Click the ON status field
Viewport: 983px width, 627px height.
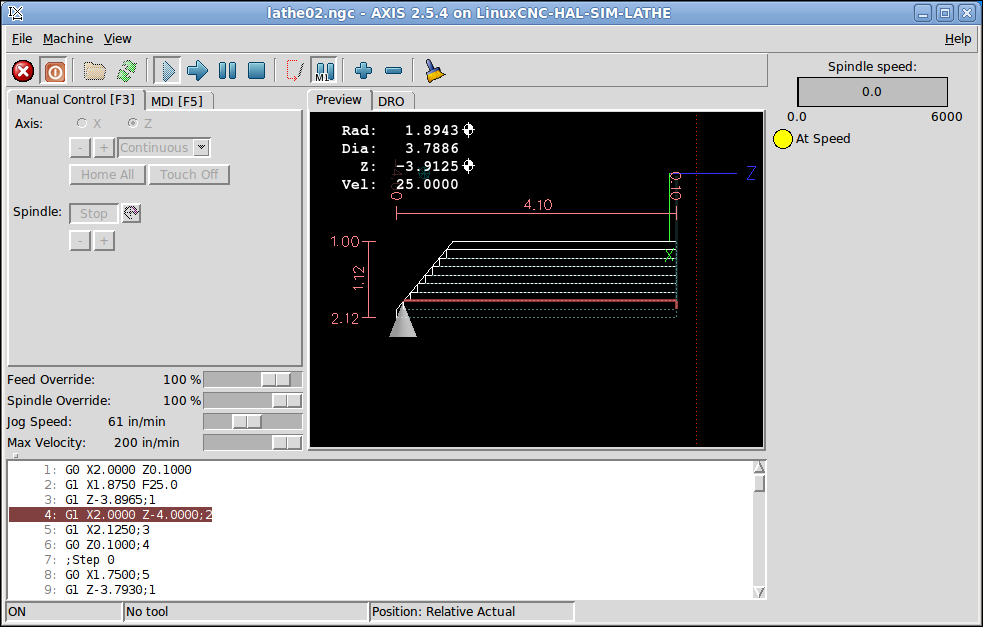click(x=64, y=612)
